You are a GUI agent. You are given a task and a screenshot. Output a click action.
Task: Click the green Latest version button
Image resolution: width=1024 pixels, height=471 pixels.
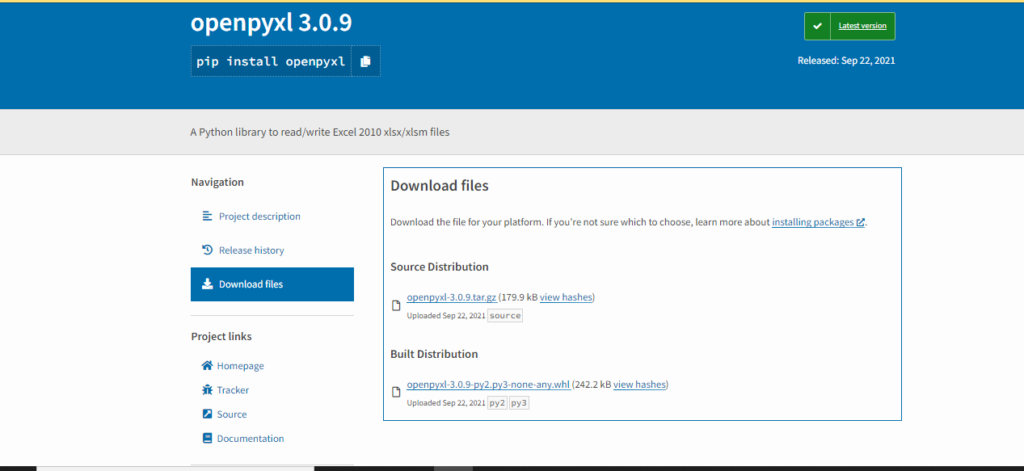click(x=849, y=26)
